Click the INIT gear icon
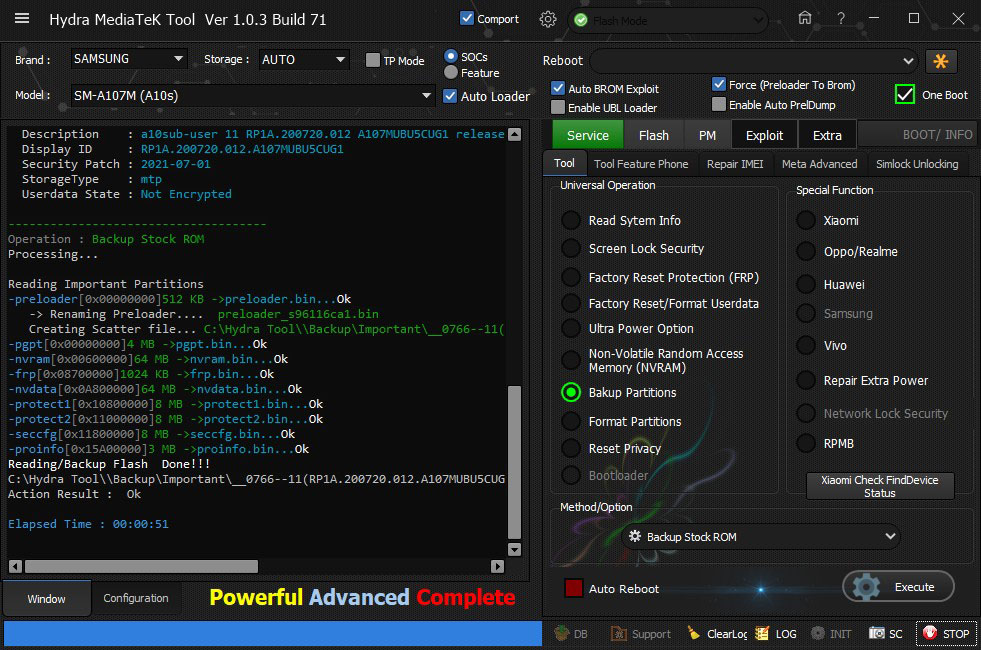This screenshot has height=650, width=981. pyautogui.click(x=817, y=633)
